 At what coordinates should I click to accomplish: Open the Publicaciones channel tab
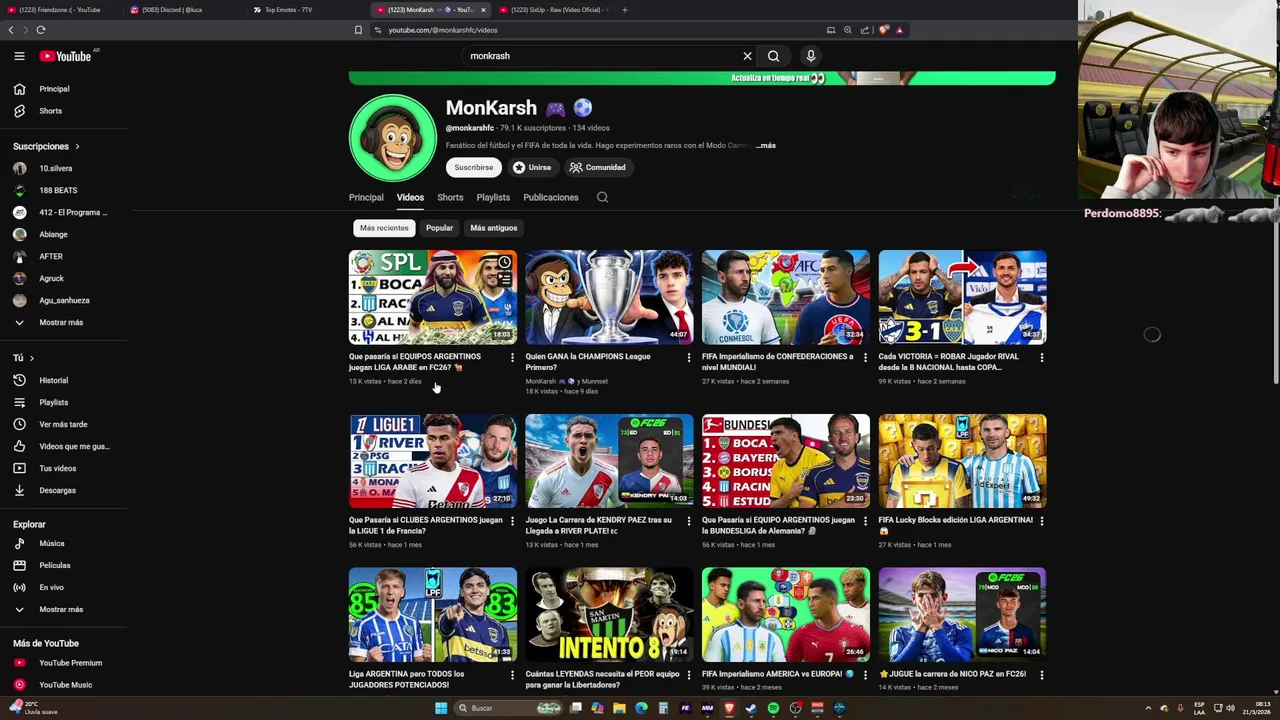coord(551,197)
